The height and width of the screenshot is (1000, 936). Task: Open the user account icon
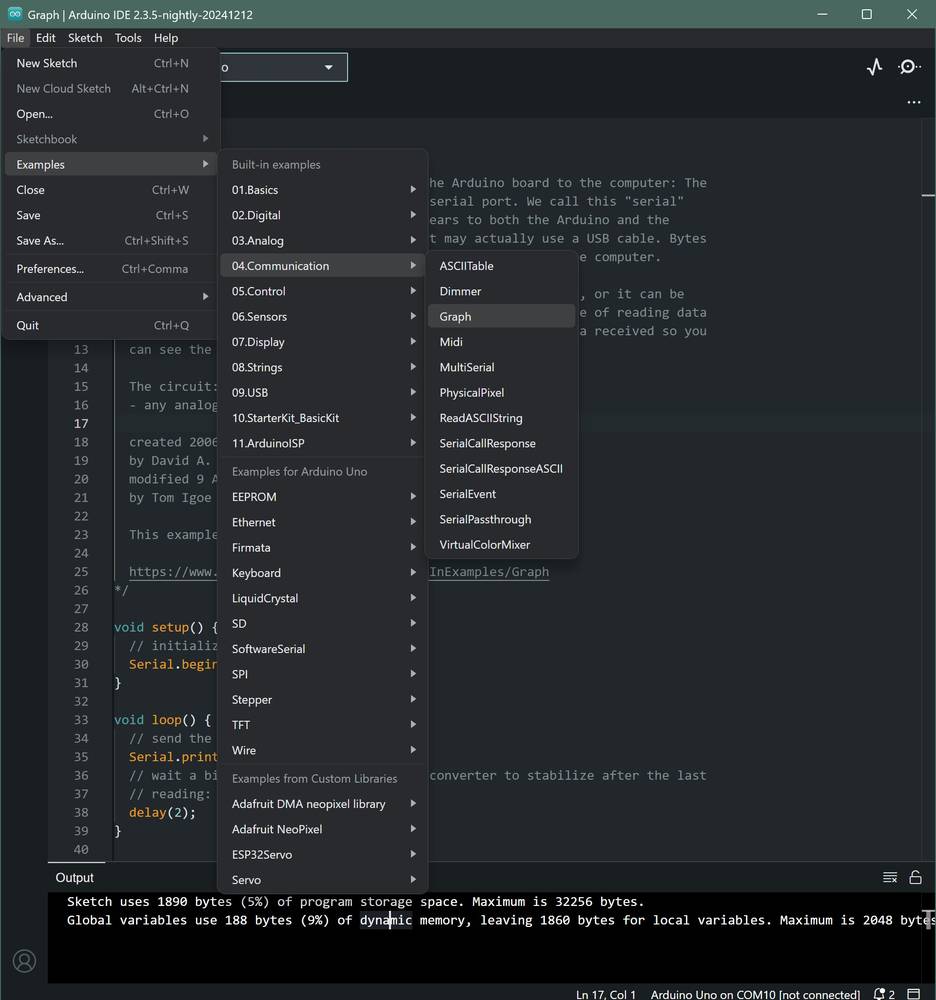point(24,960)
